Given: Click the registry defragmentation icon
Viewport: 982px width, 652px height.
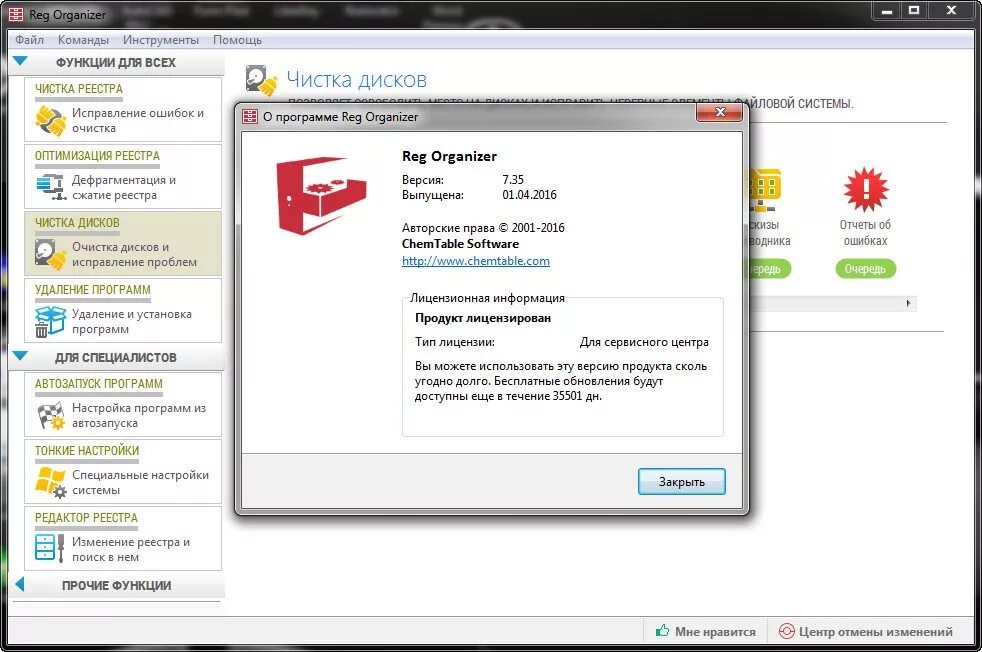Looking at the screenshot, I should pyautogui.click(x=50, y=187).
